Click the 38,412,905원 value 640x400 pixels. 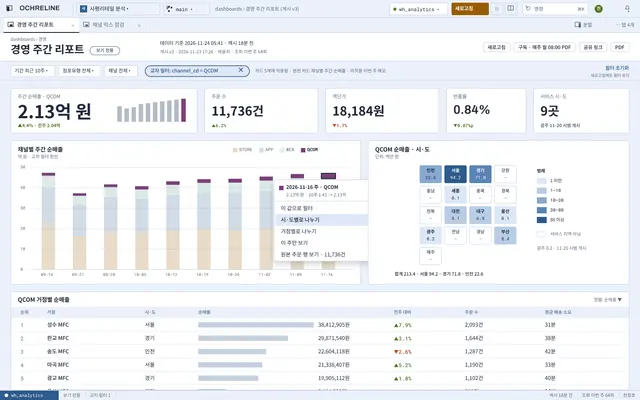point(333,325)
